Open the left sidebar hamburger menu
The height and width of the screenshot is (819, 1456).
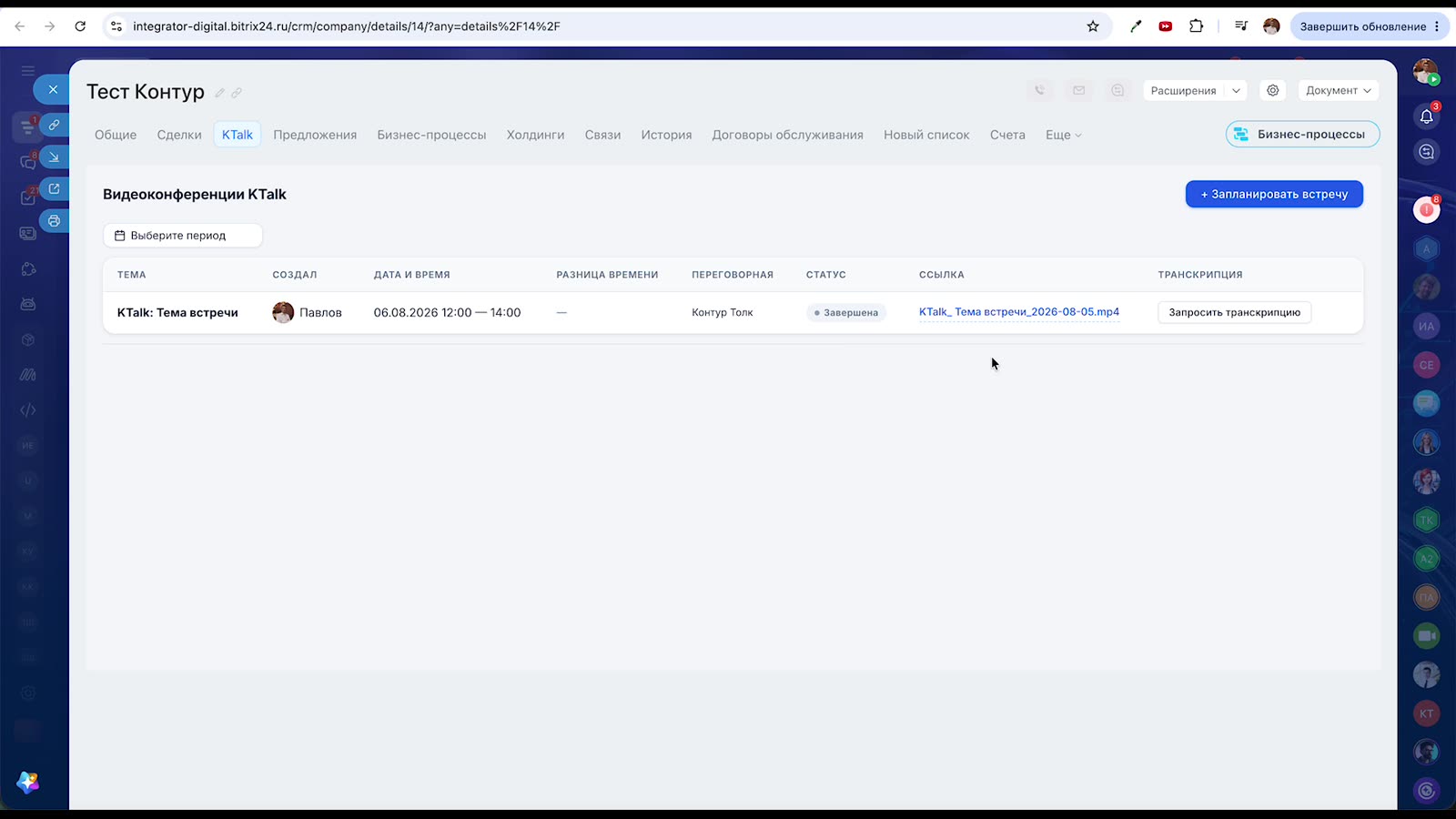tap(28, 70)
